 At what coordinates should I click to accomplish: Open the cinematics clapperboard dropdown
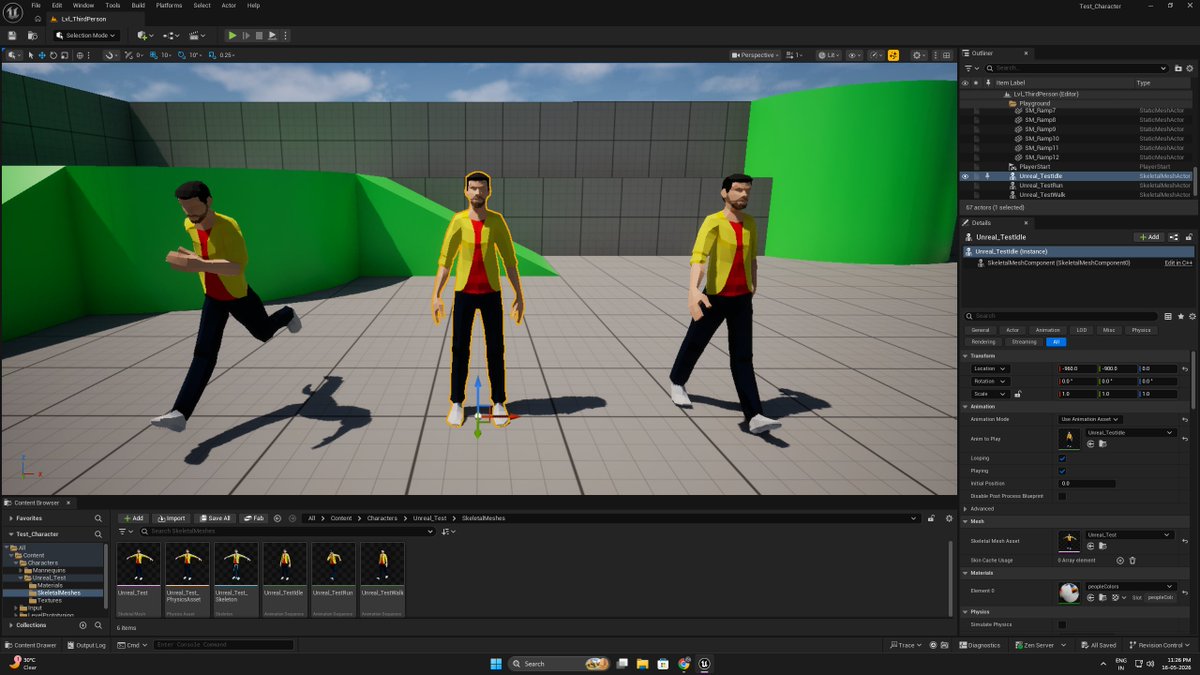click(x=196, y=35)
